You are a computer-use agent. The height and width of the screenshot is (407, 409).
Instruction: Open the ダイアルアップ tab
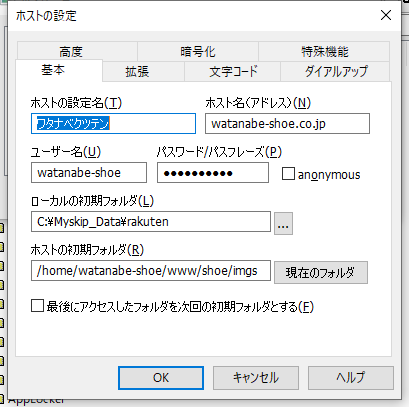click(335, 71)
